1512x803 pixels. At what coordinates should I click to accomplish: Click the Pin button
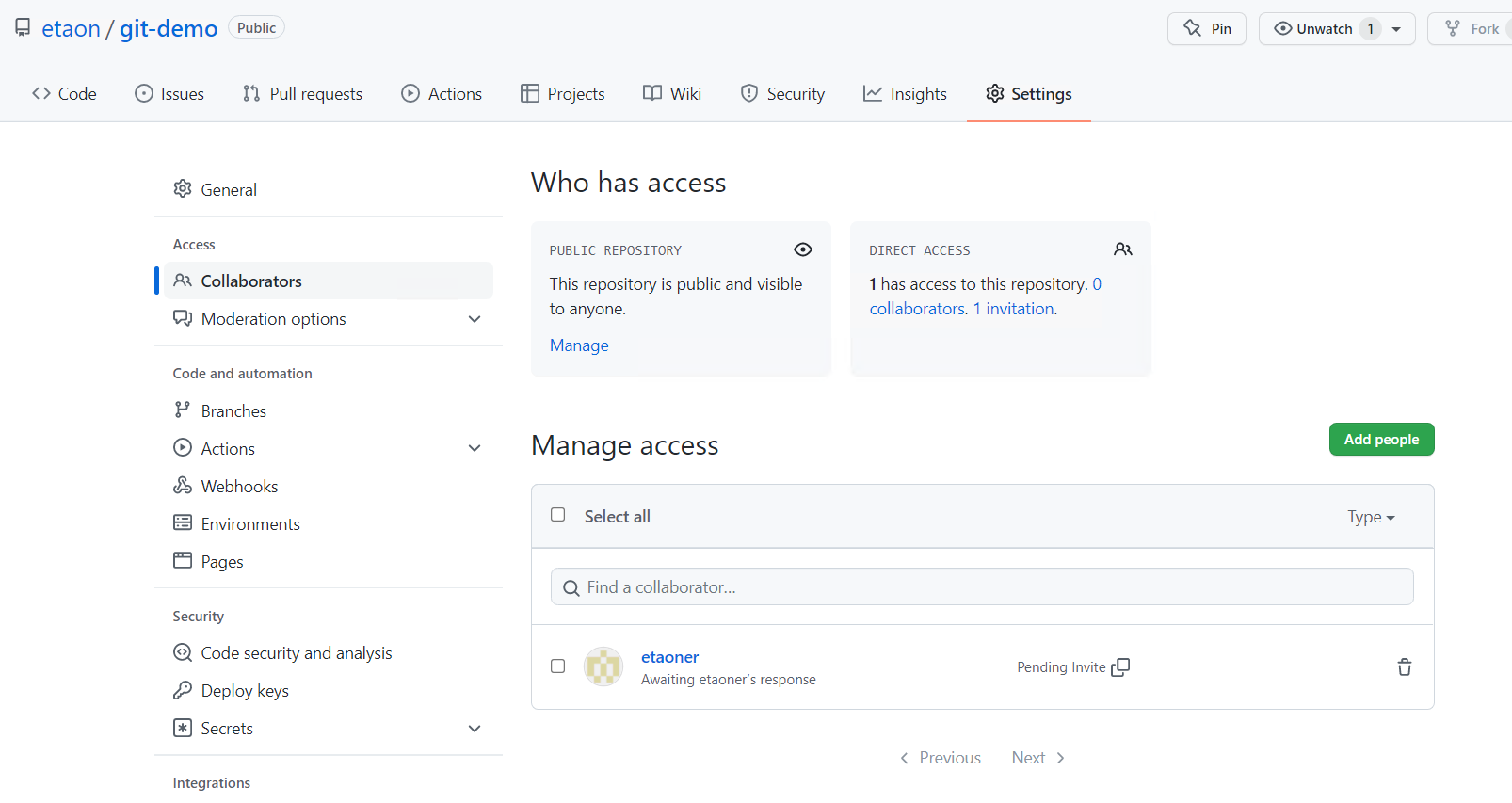tap(1207, 29)
